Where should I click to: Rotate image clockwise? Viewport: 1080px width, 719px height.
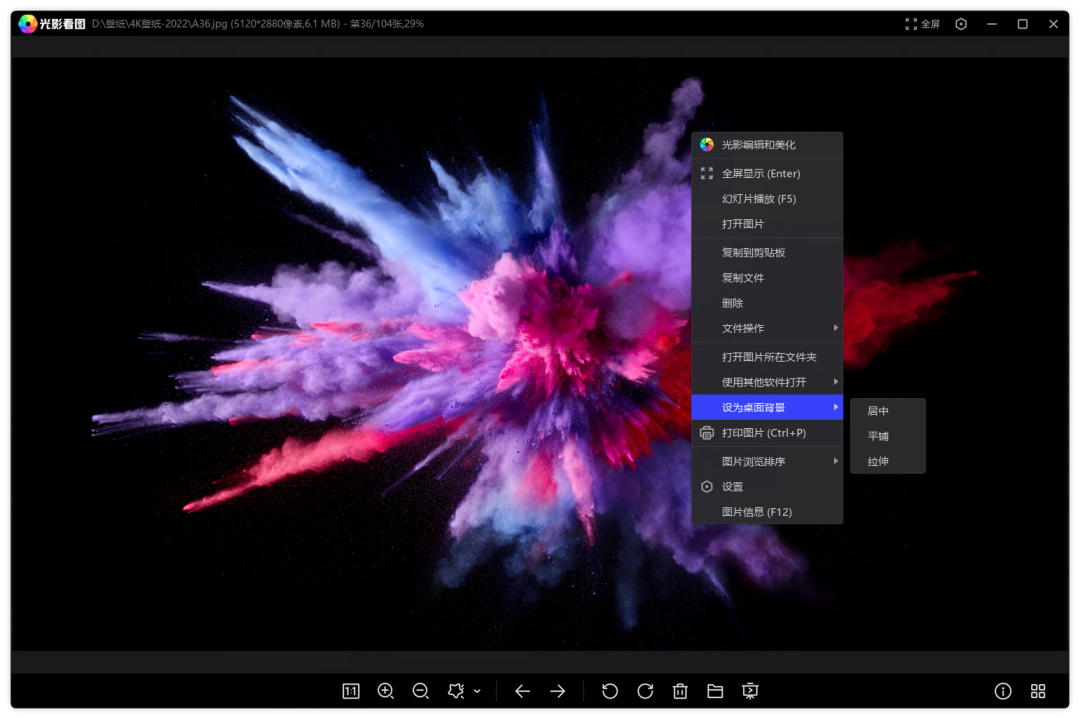(645, 691)
